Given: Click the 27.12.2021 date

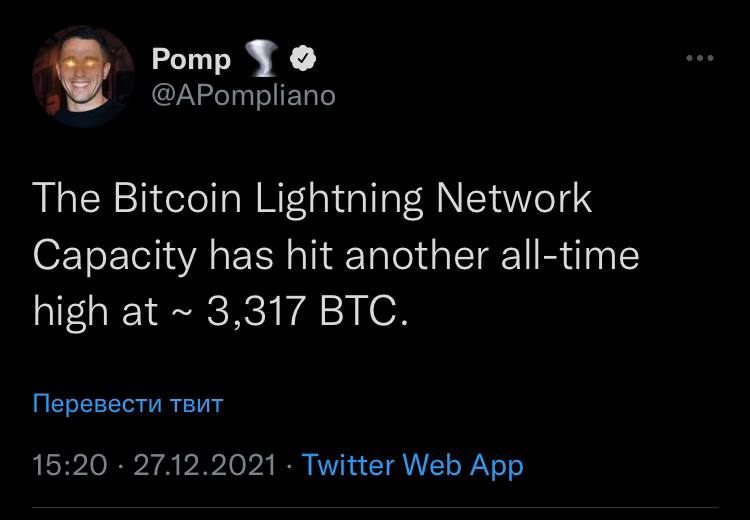Looking at the screenshot, I should [204, 465].
